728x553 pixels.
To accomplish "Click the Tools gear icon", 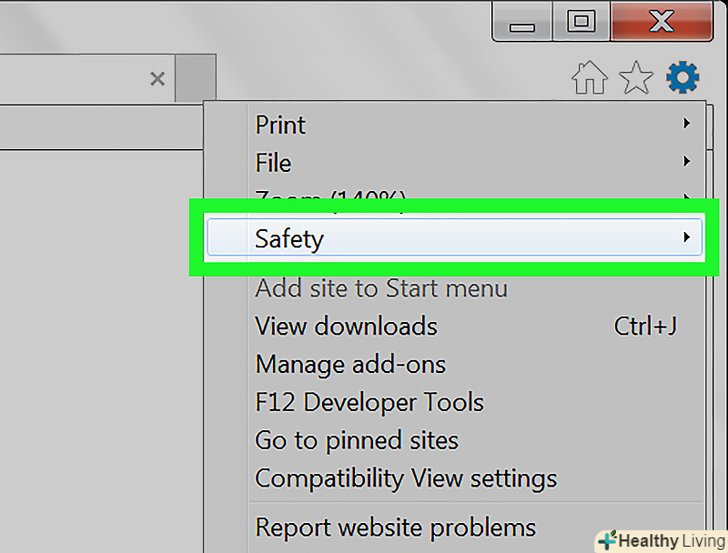I will pyautogui.click(x=683, y=77).
